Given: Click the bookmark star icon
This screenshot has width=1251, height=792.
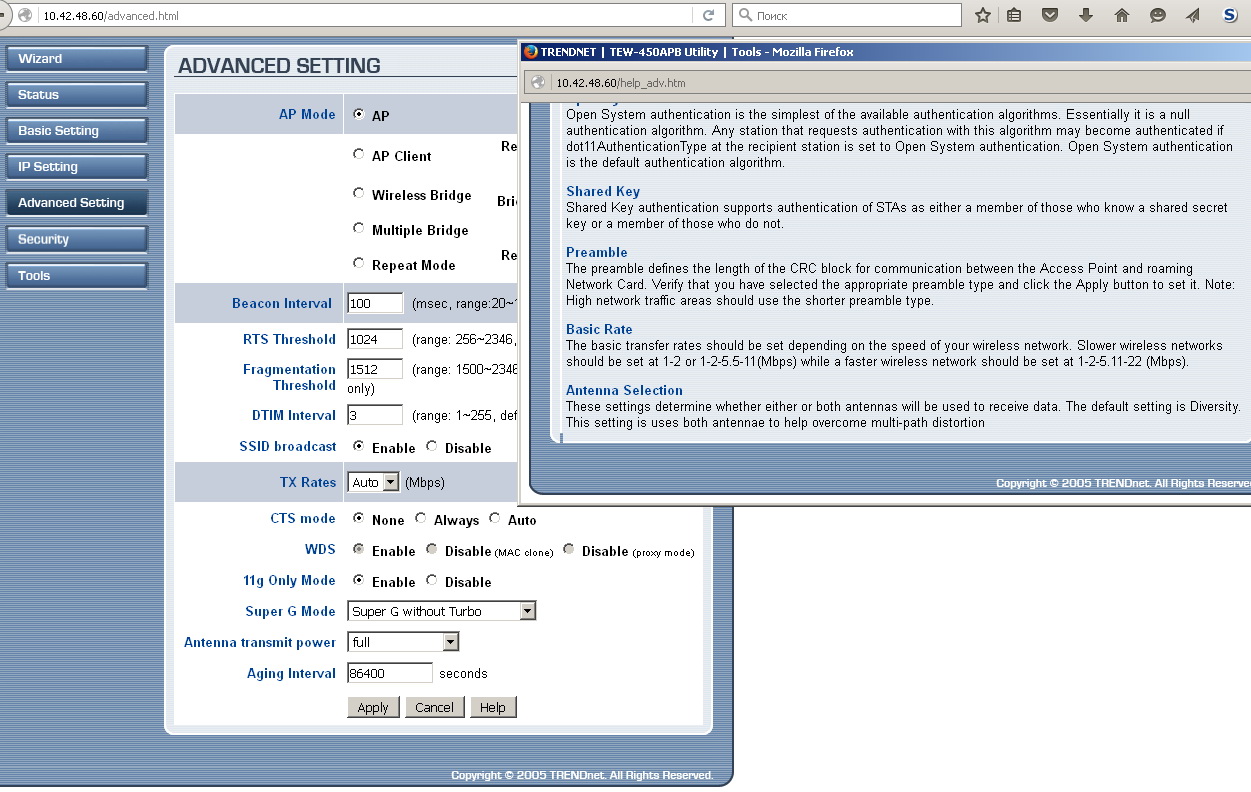Looking at the screenshot, I should pos(983,15).
